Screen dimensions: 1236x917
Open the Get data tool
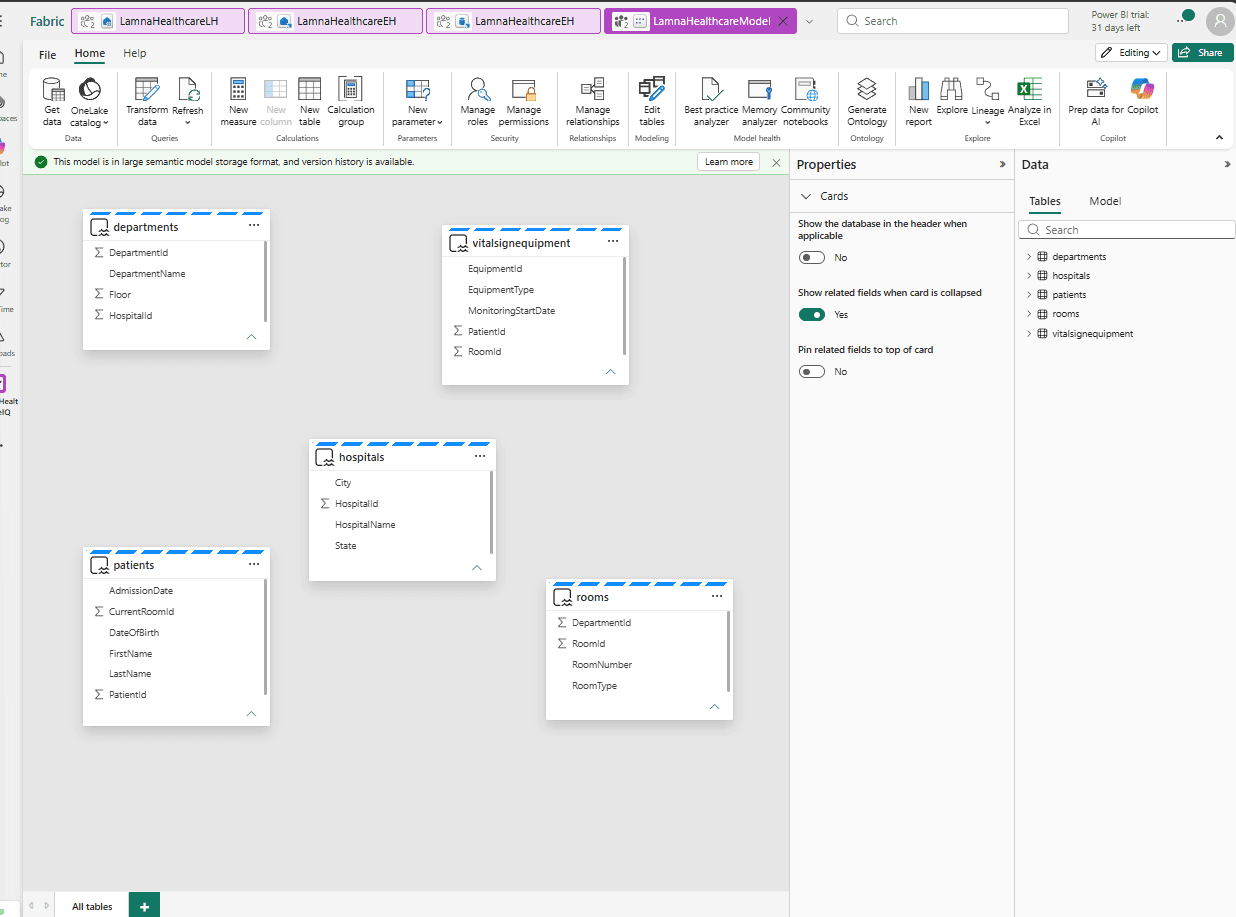tap(52, 102)
